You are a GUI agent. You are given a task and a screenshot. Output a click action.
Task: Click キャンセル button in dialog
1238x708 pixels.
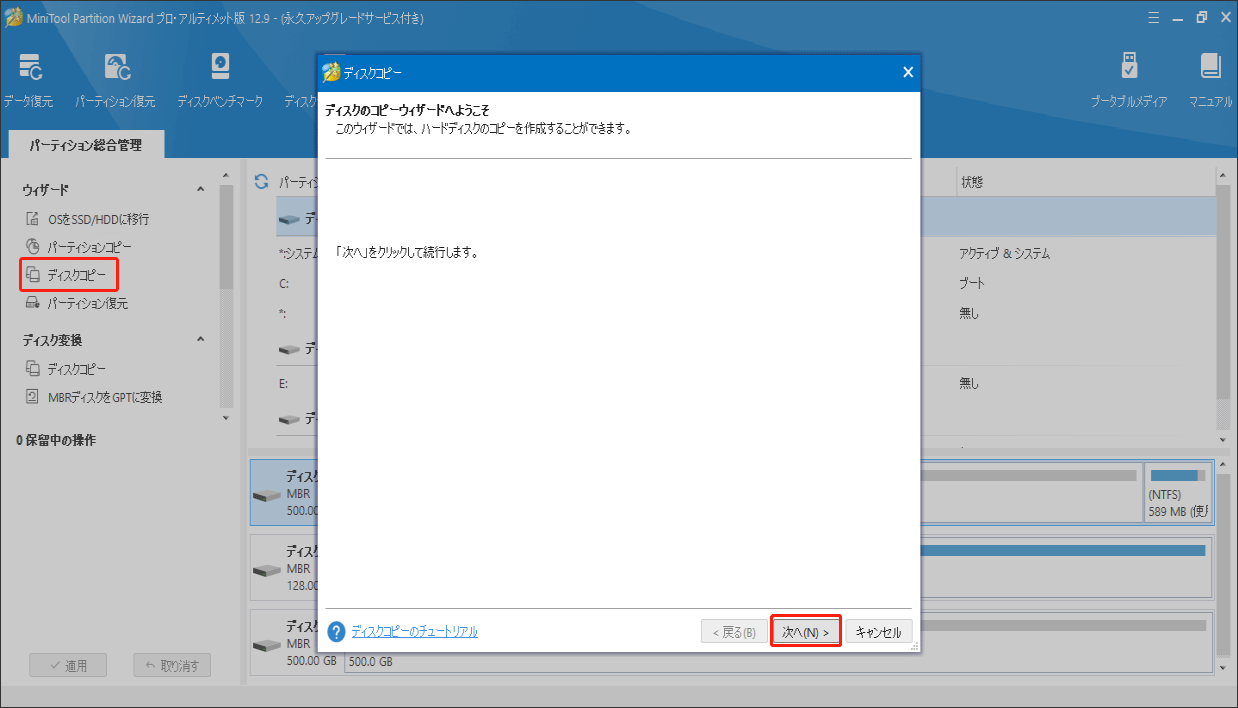pos(879,632)
